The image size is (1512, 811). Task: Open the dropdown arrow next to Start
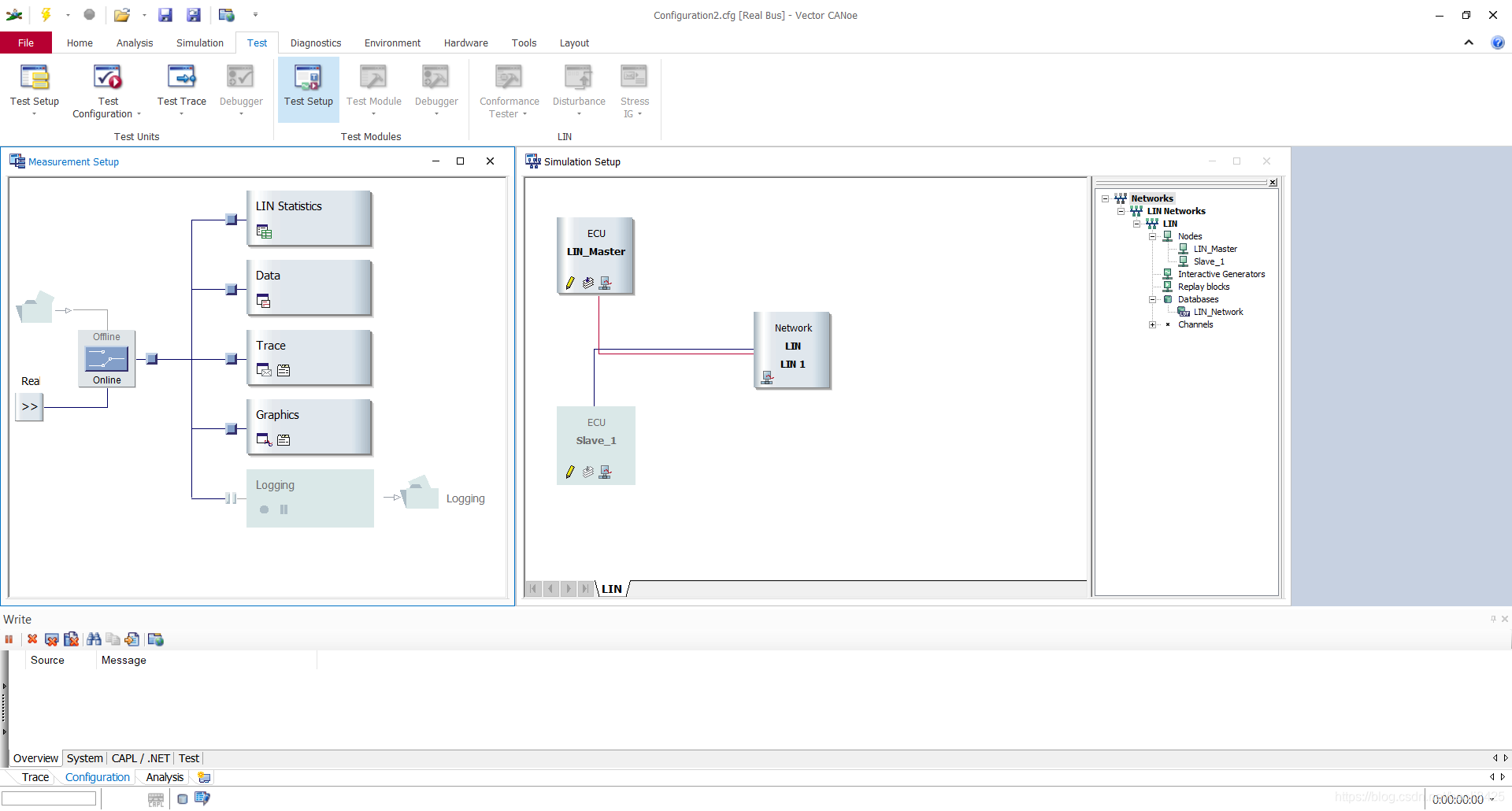(68, 14)
